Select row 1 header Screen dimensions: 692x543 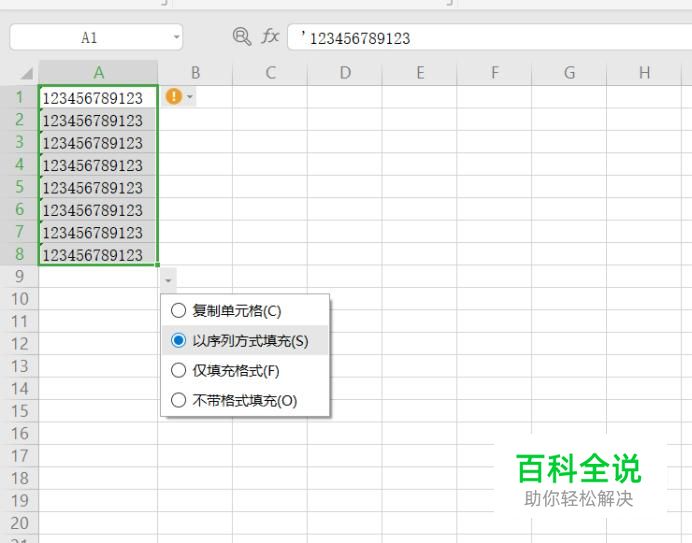pos(19,97)
